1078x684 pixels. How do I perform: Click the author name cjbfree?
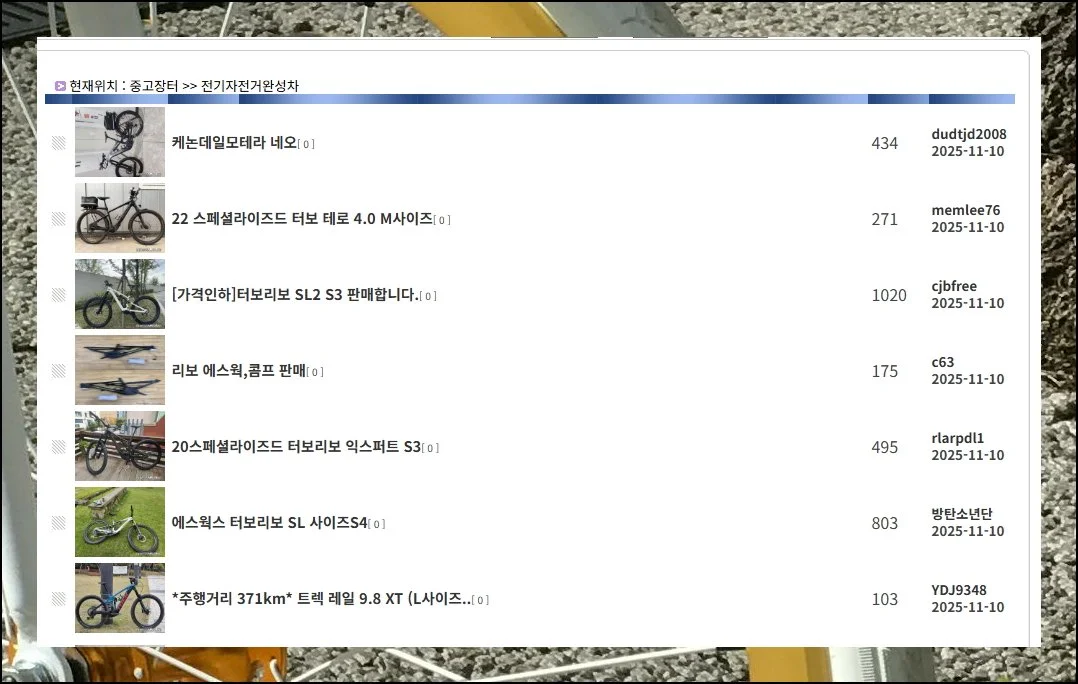pyautogui.click(x=954, y=286)
